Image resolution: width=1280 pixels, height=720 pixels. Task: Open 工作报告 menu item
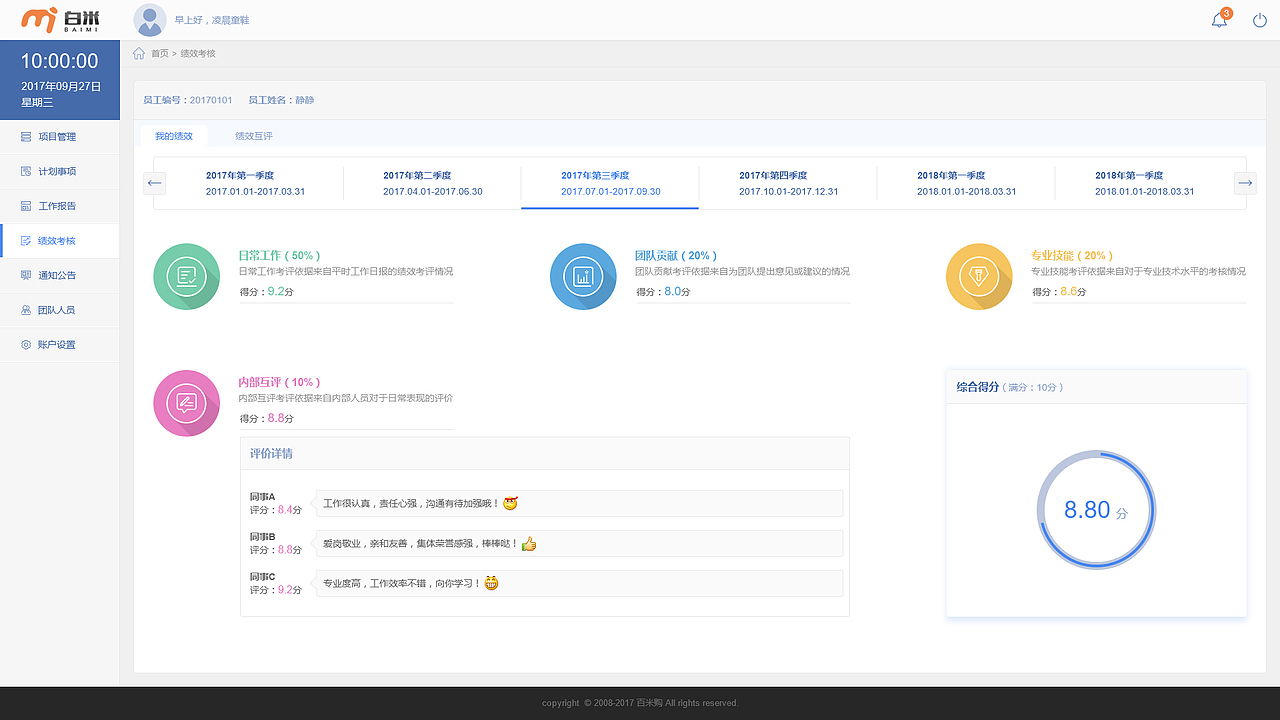(x=60, y=206)
